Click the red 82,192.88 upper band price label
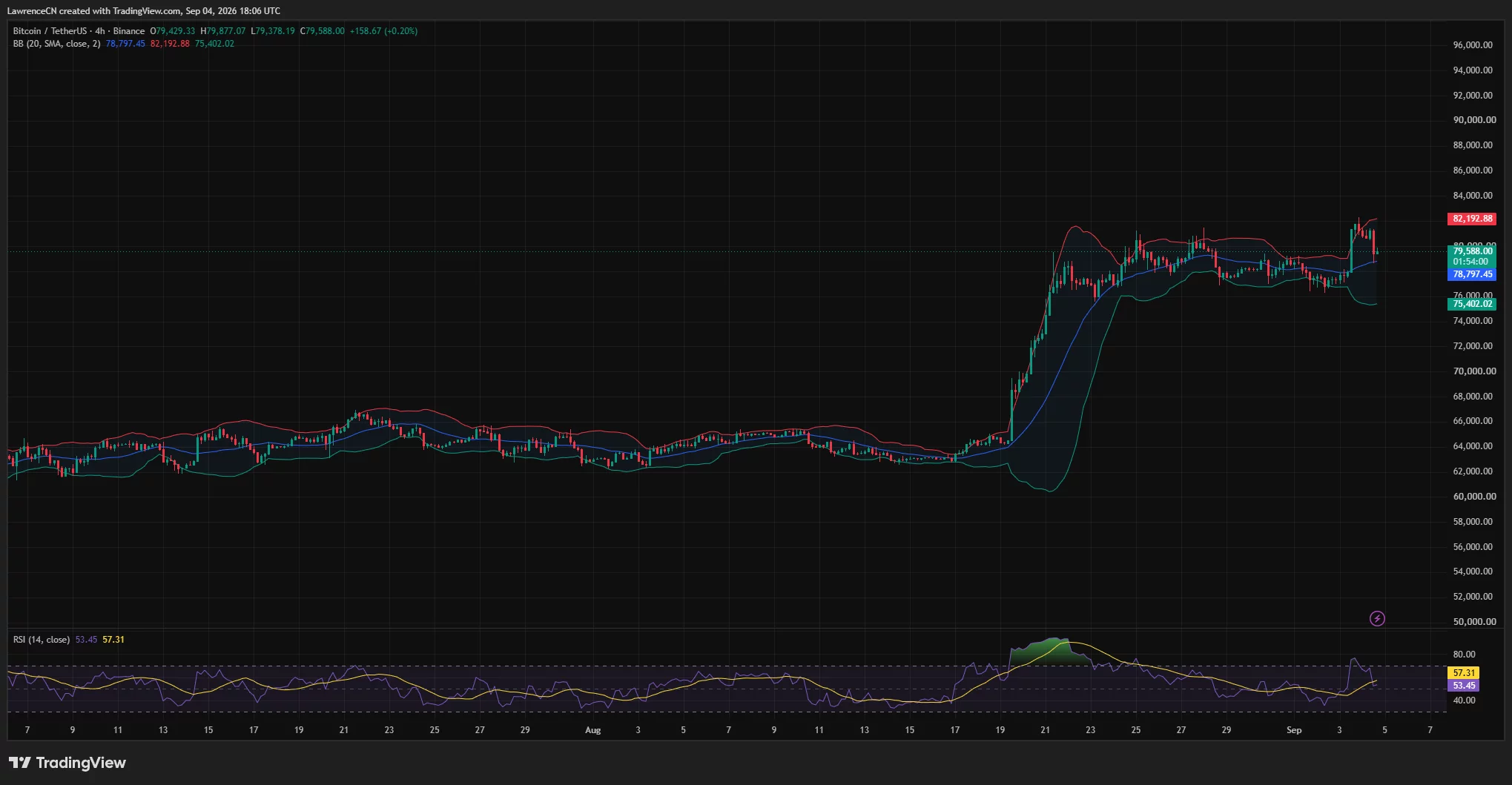The width and height of the screenshot is (1512, 785). (1472, 219)
